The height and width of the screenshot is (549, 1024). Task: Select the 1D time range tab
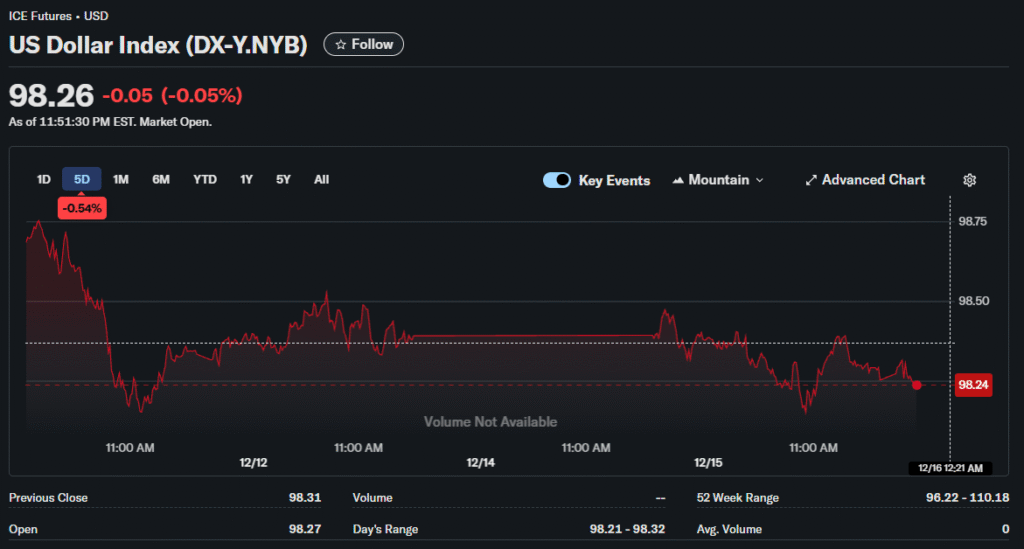click(44, 180)
